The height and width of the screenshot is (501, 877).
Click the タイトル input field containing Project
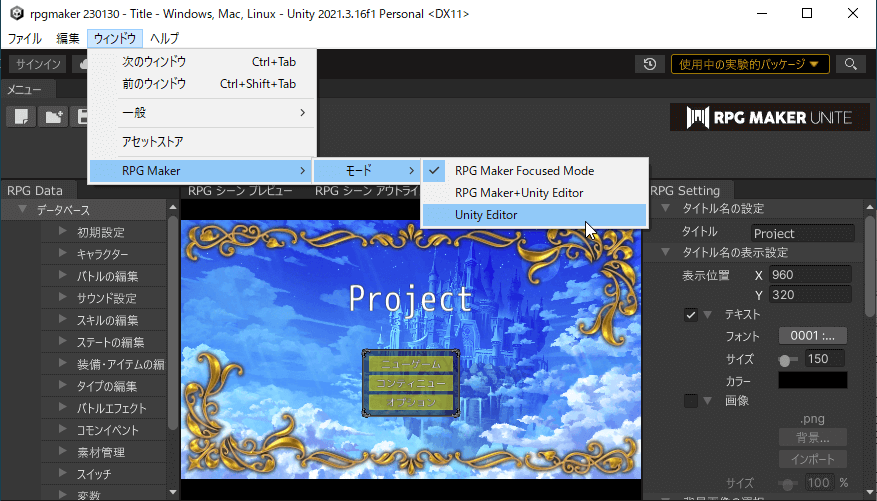pyautogui.click(x=802, y=233)
